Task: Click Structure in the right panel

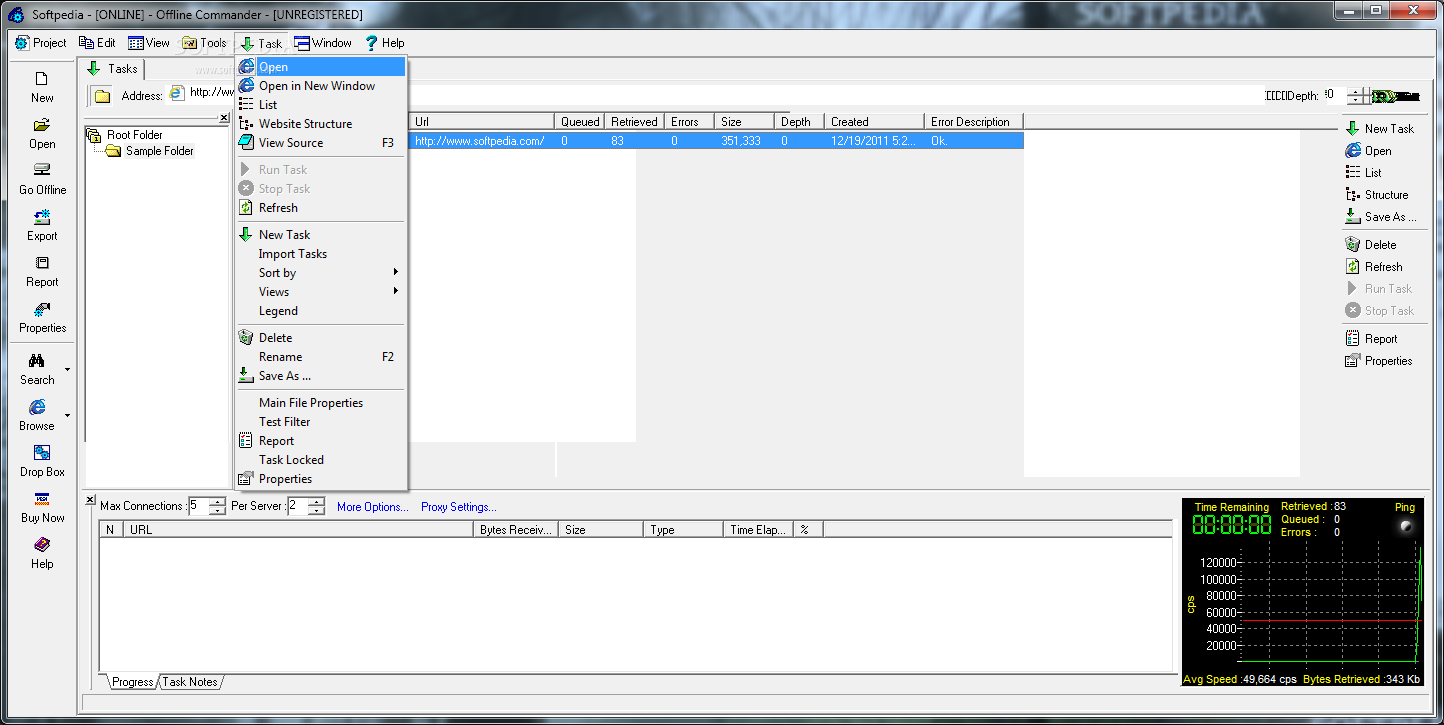Action: point(1376,195)
